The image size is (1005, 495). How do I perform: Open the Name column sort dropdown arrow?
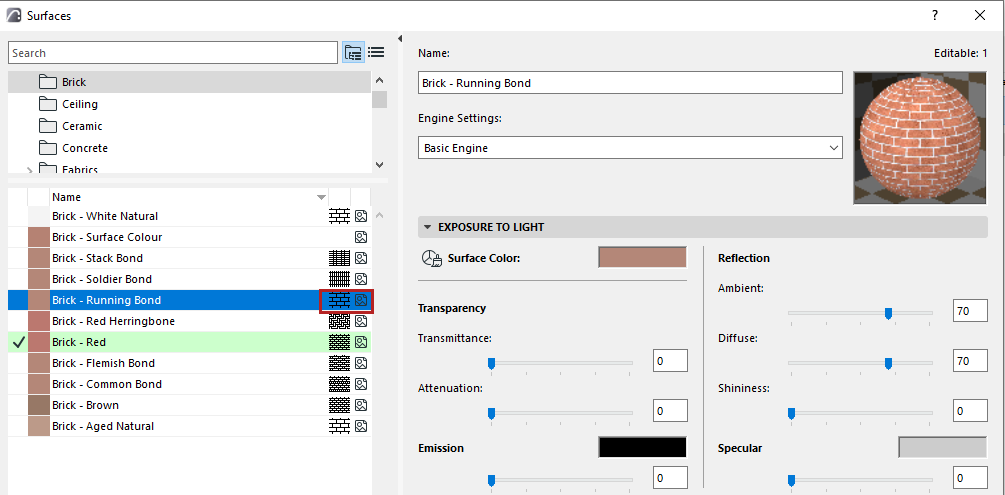321,197
